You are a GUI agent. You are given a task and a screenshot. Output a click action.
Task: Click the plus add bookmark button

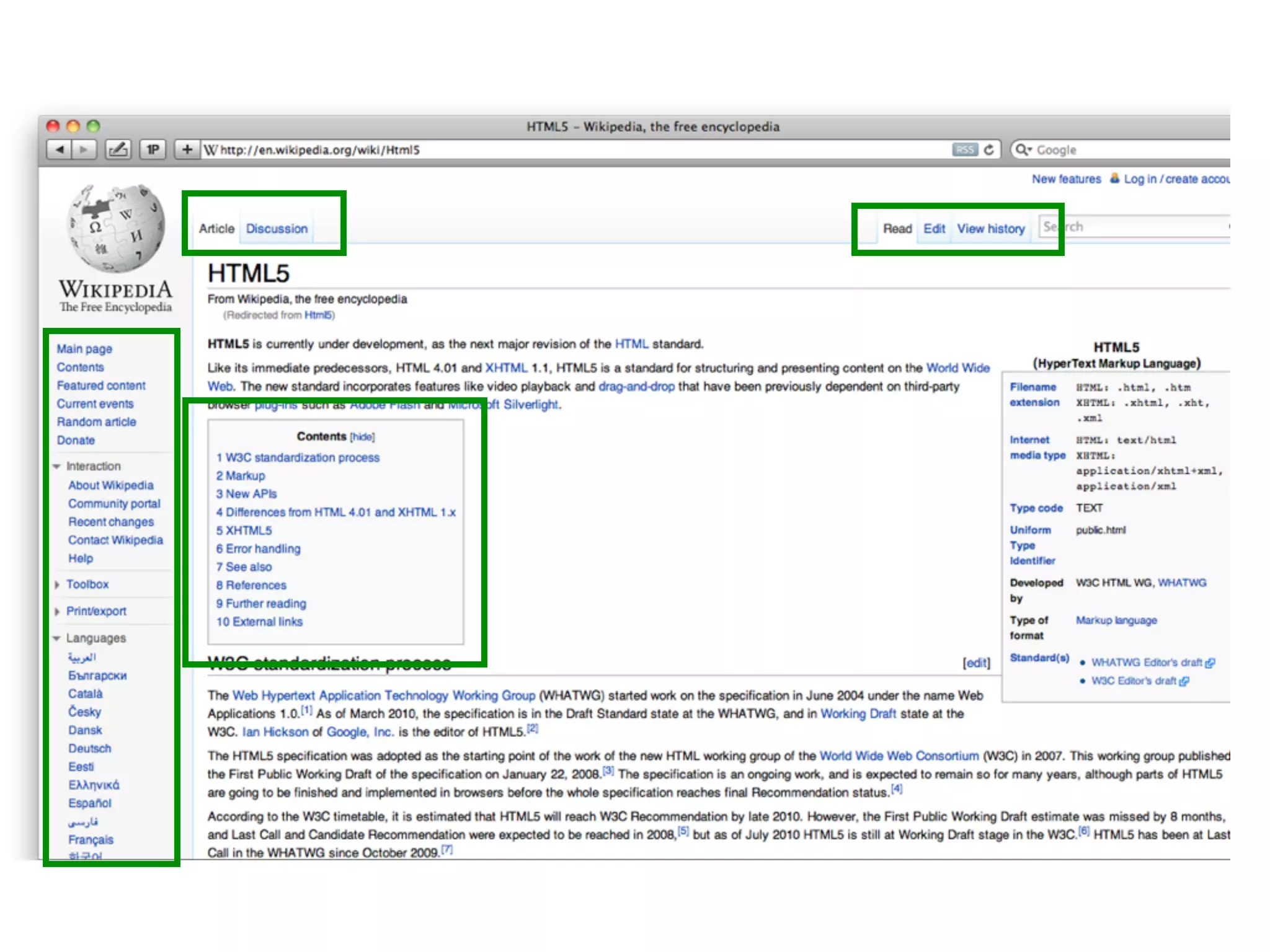[187, 149]
